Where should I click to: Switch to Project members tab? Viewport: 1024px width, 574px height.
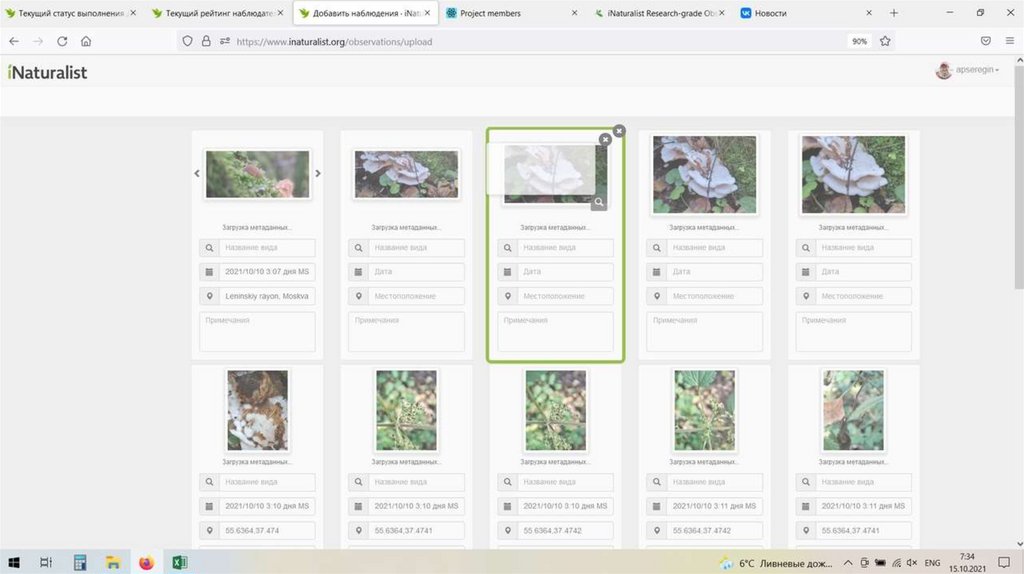point(511,13)
